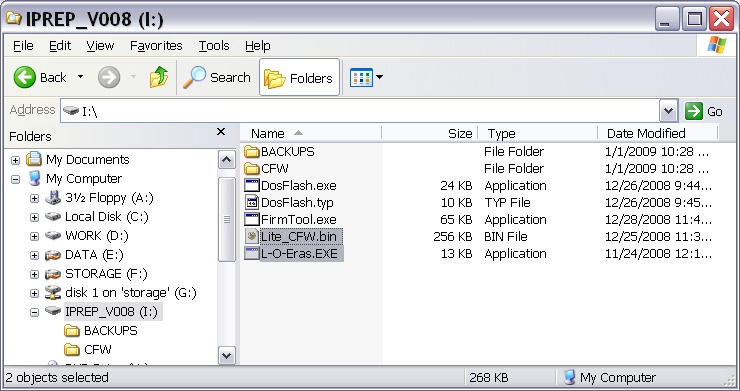The height and width of the screenshot is (391, 740).
Task: Click My Computer in the status bar
Action: point(610,377)
